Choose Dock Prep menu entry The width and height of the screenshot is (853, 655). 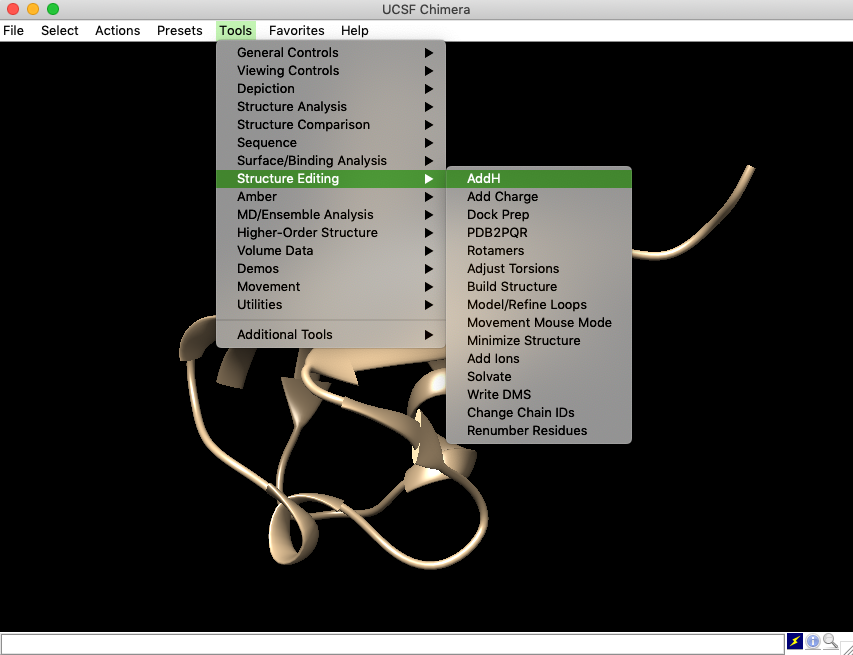tap(498, 215)
